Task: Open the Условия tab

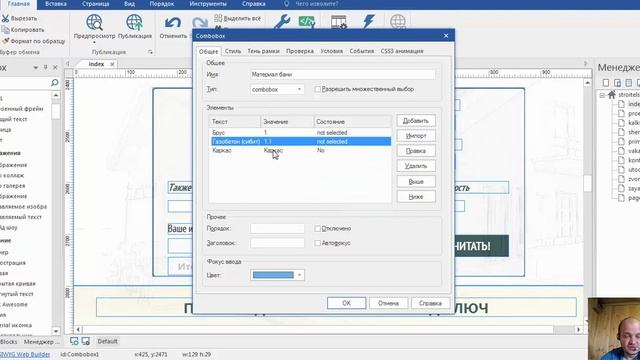Action: click(x=331, y=51)
